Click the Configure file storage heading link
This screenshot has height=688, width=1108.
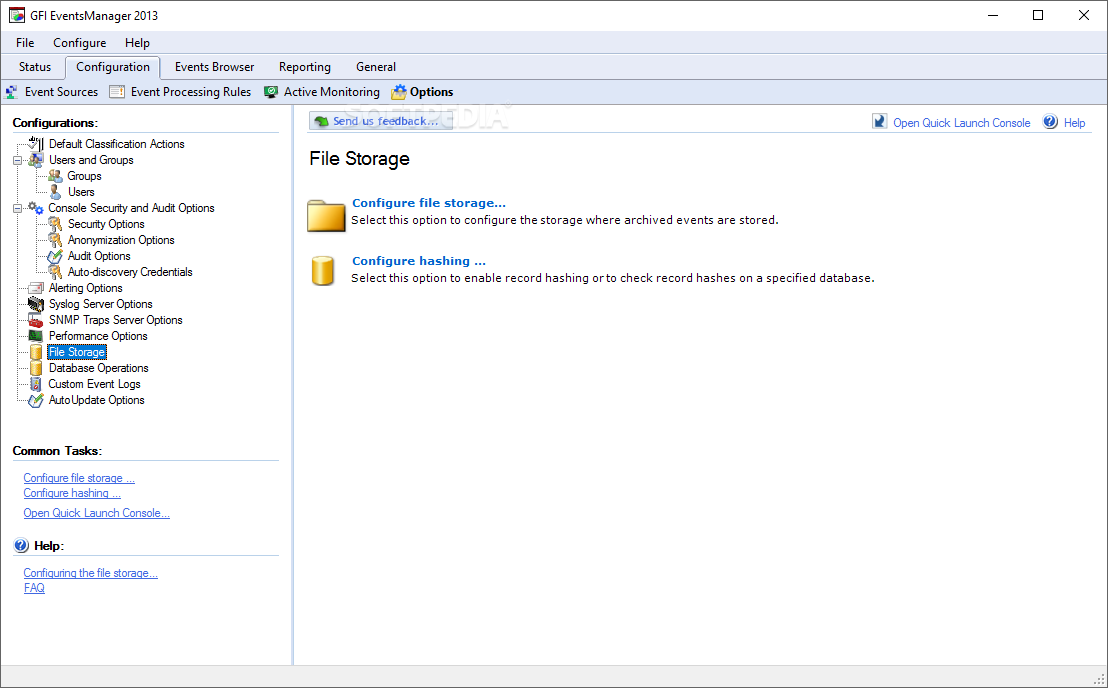(x=429, y=203)
